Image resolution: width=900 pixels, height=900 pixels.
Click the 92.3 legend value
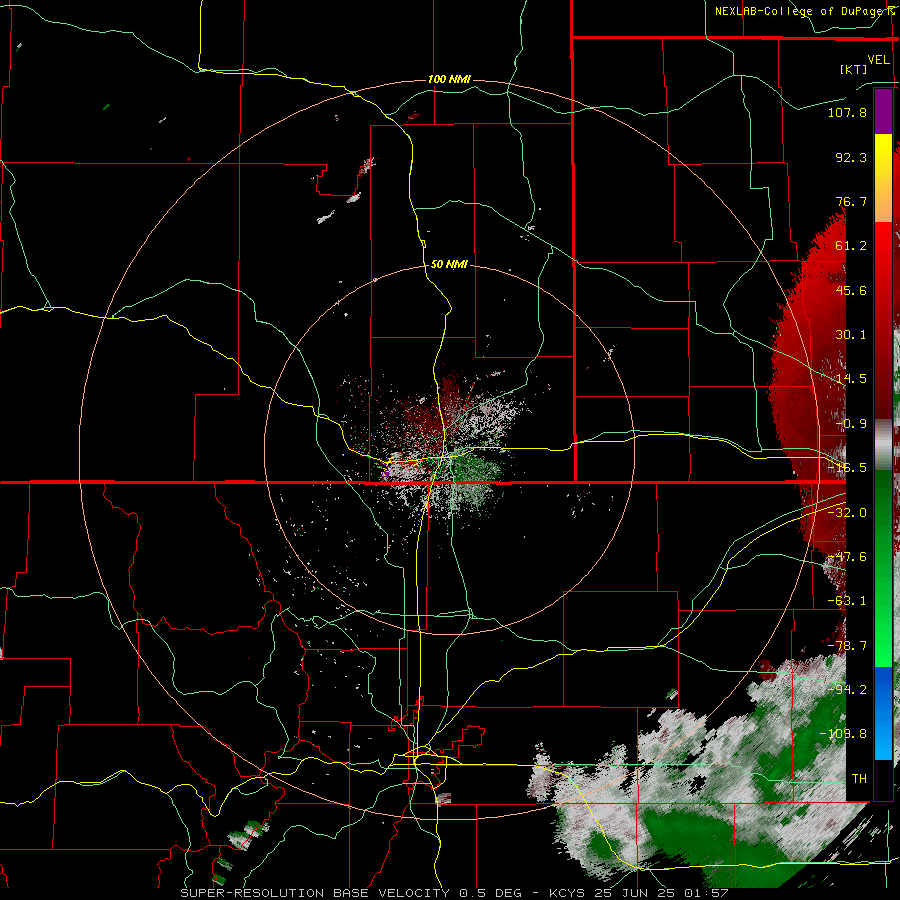851,157
